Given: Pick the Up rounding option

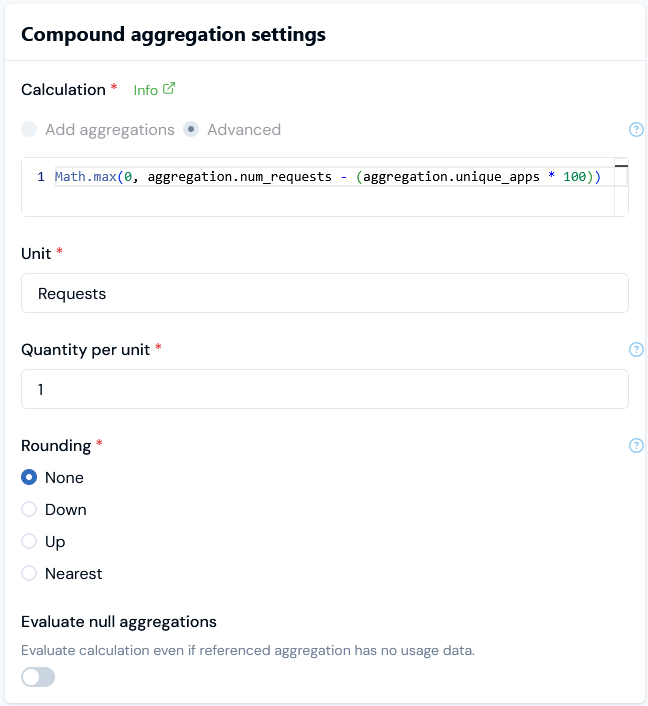Looking at the screenshot, I should (x=29, y=542).
